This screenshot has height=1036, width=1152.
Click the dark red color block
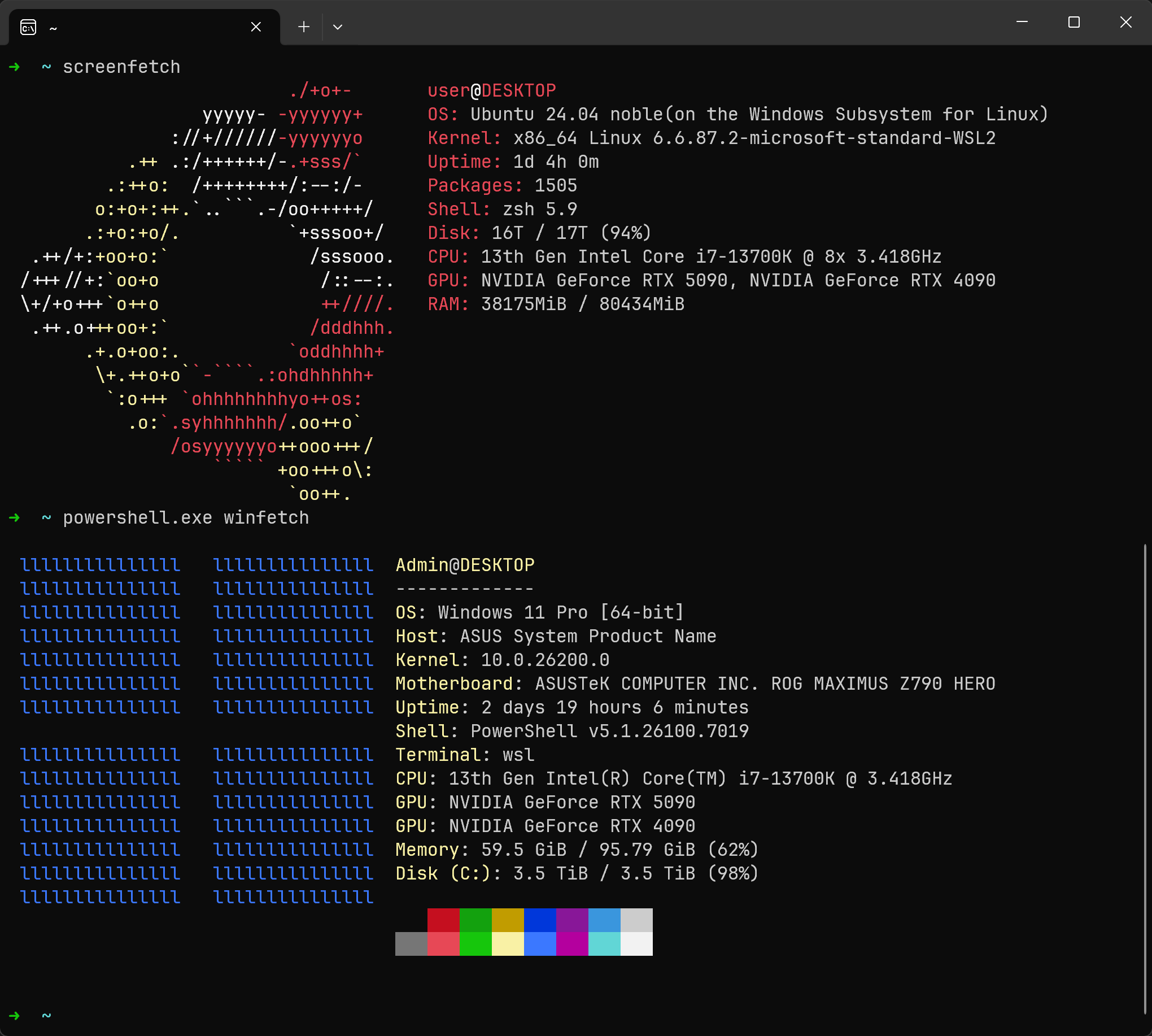[443, 920]
